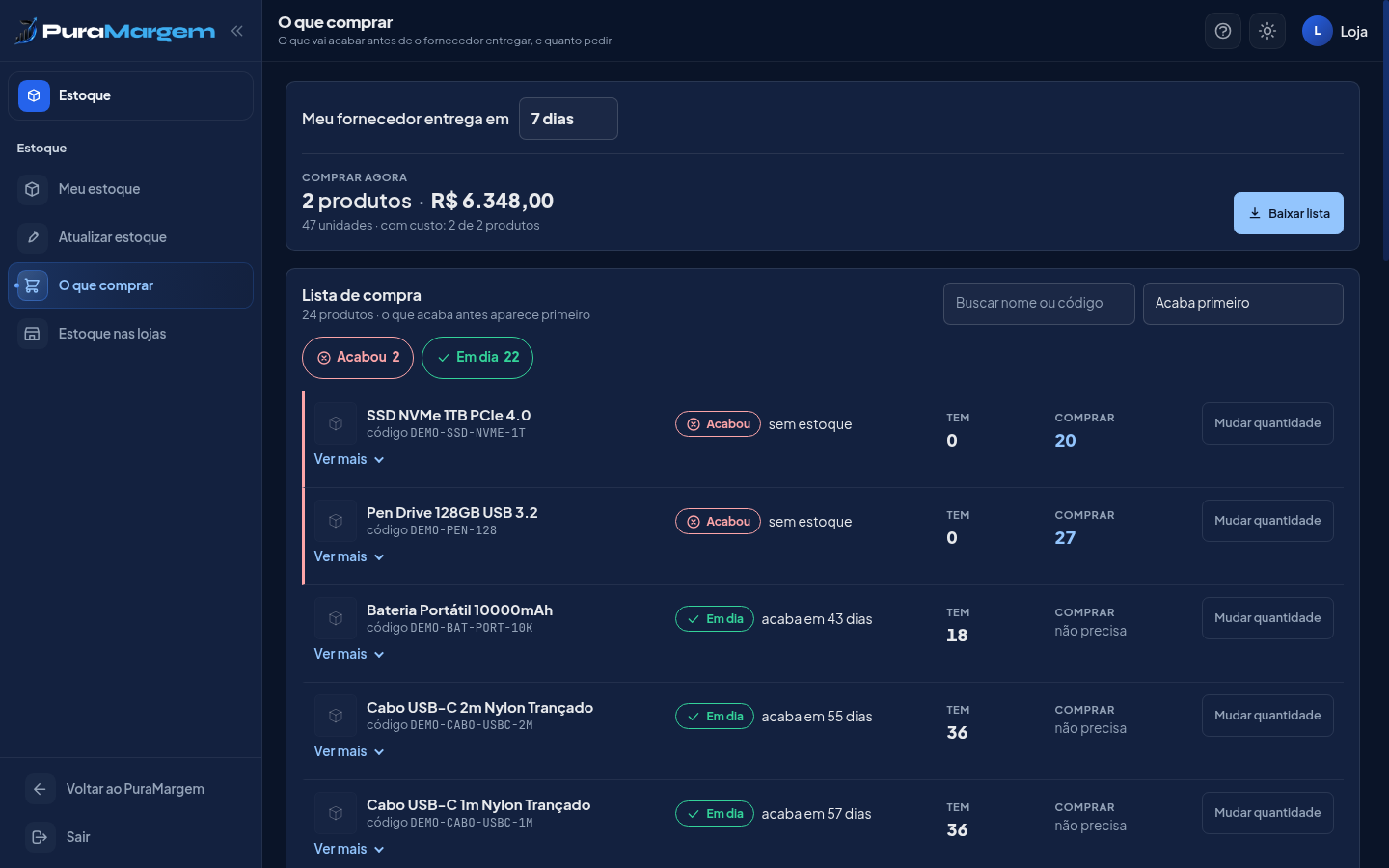Expand 'Ver mais' for Bateria Portátil 10000mAh
The width and height of the screenshot is (1389, 868).
pos(349,654)
